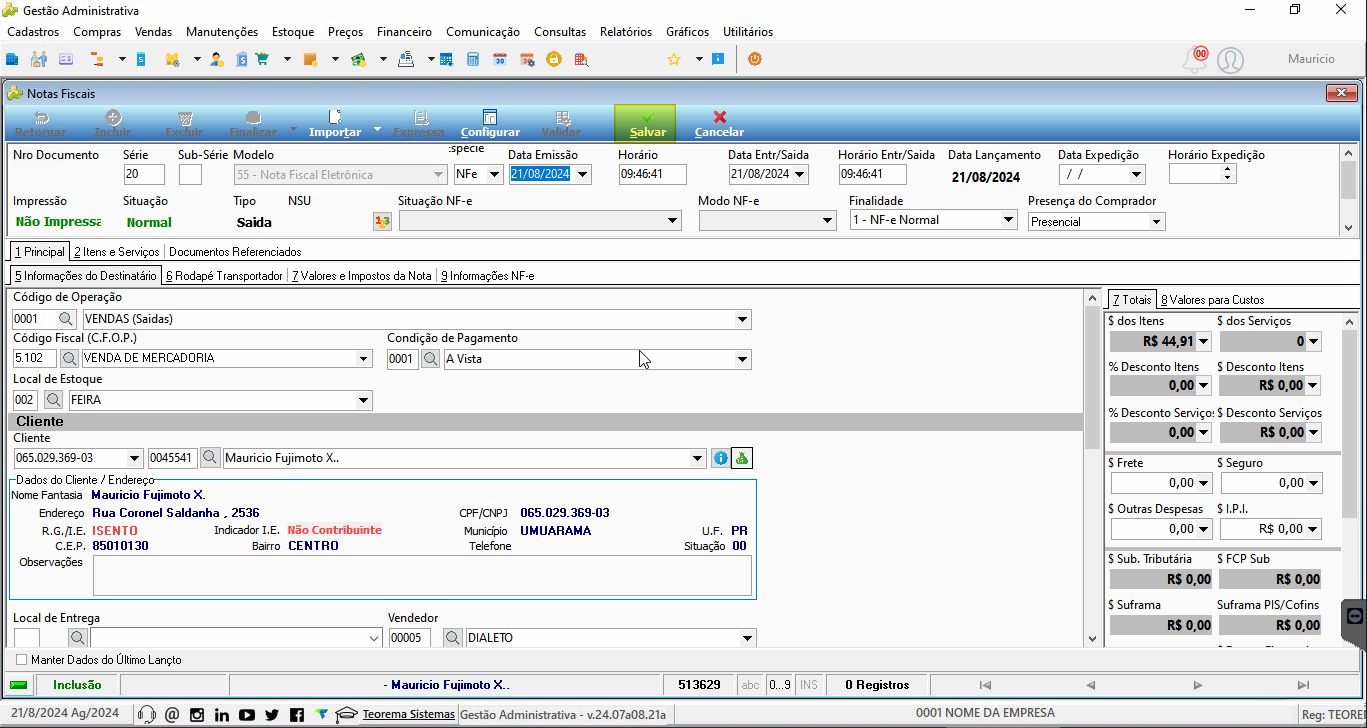Open the Configurar toolbar icon
1367x728 pixels.
pyautogui.click(x=490, y=124)
